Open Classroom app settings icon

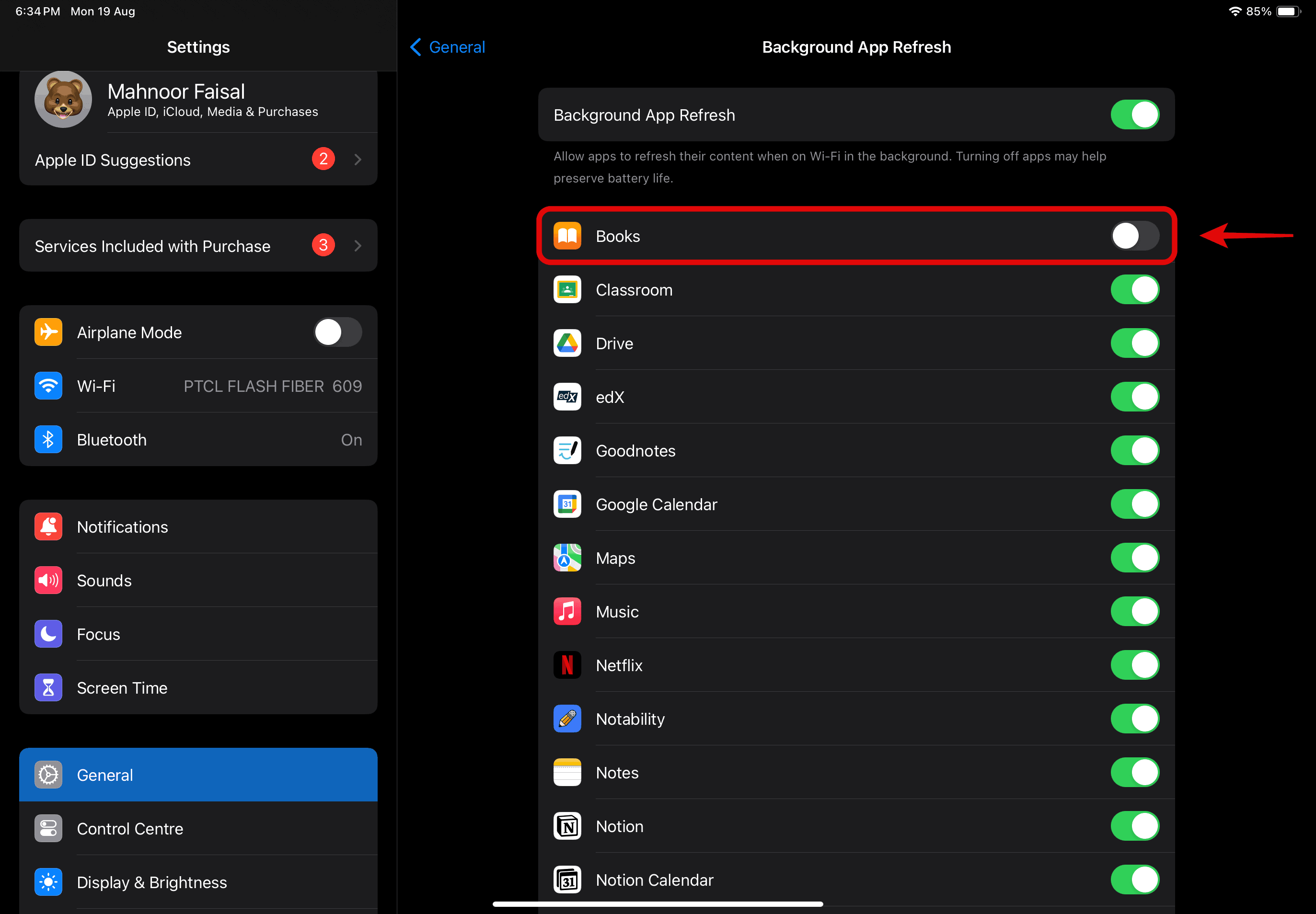(567, 289)
